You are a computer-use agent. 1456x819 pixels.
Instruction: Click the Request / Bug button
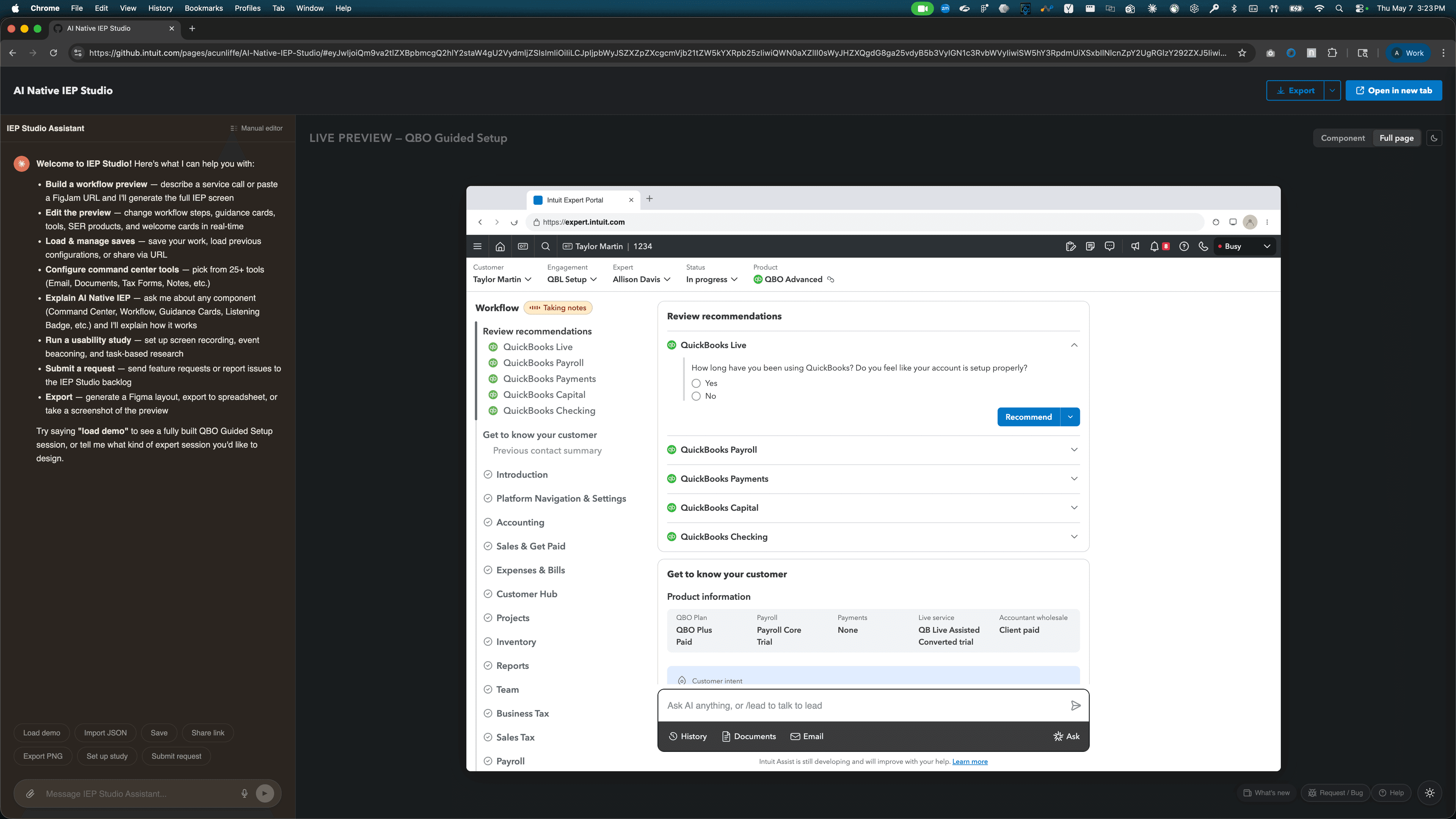pos(1335,793)
